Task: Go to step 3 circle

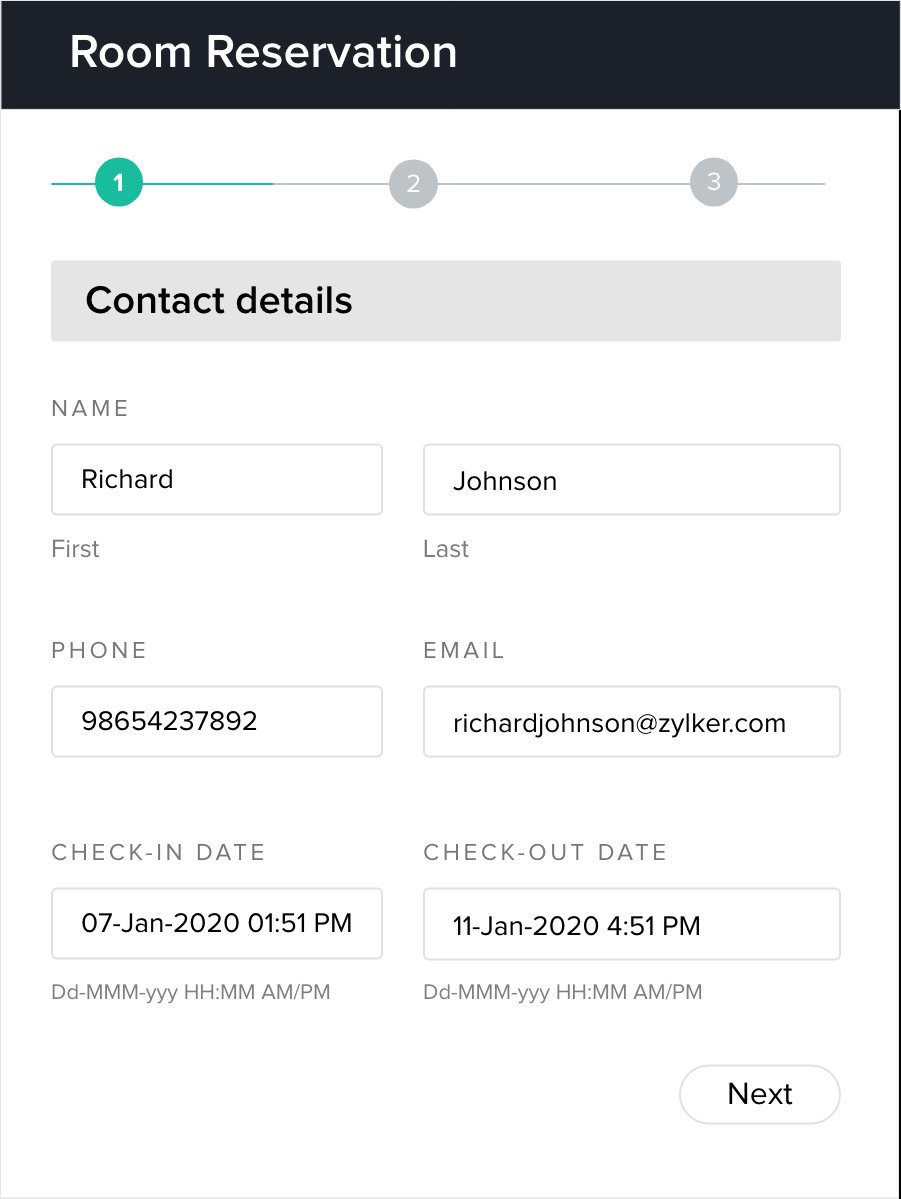Action: [x=713, y=182]
